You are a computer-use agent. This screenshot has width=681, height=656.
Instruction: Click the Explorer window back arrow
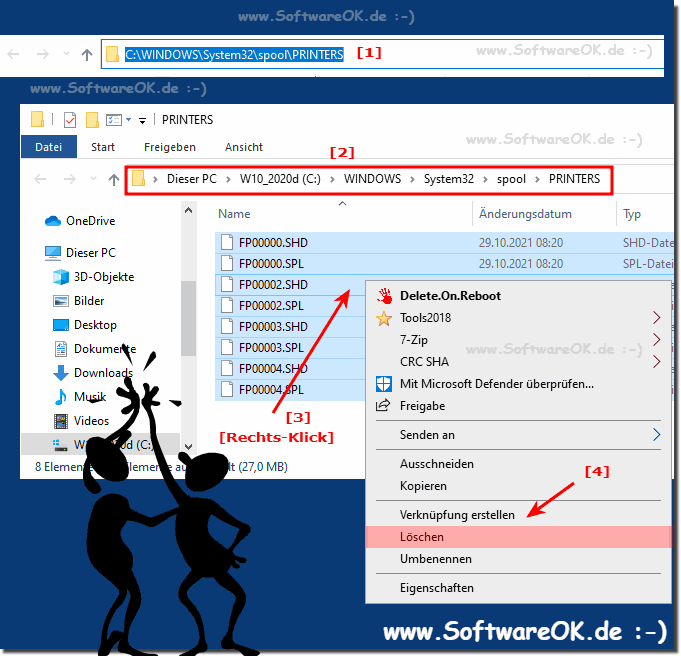point(40,179)
